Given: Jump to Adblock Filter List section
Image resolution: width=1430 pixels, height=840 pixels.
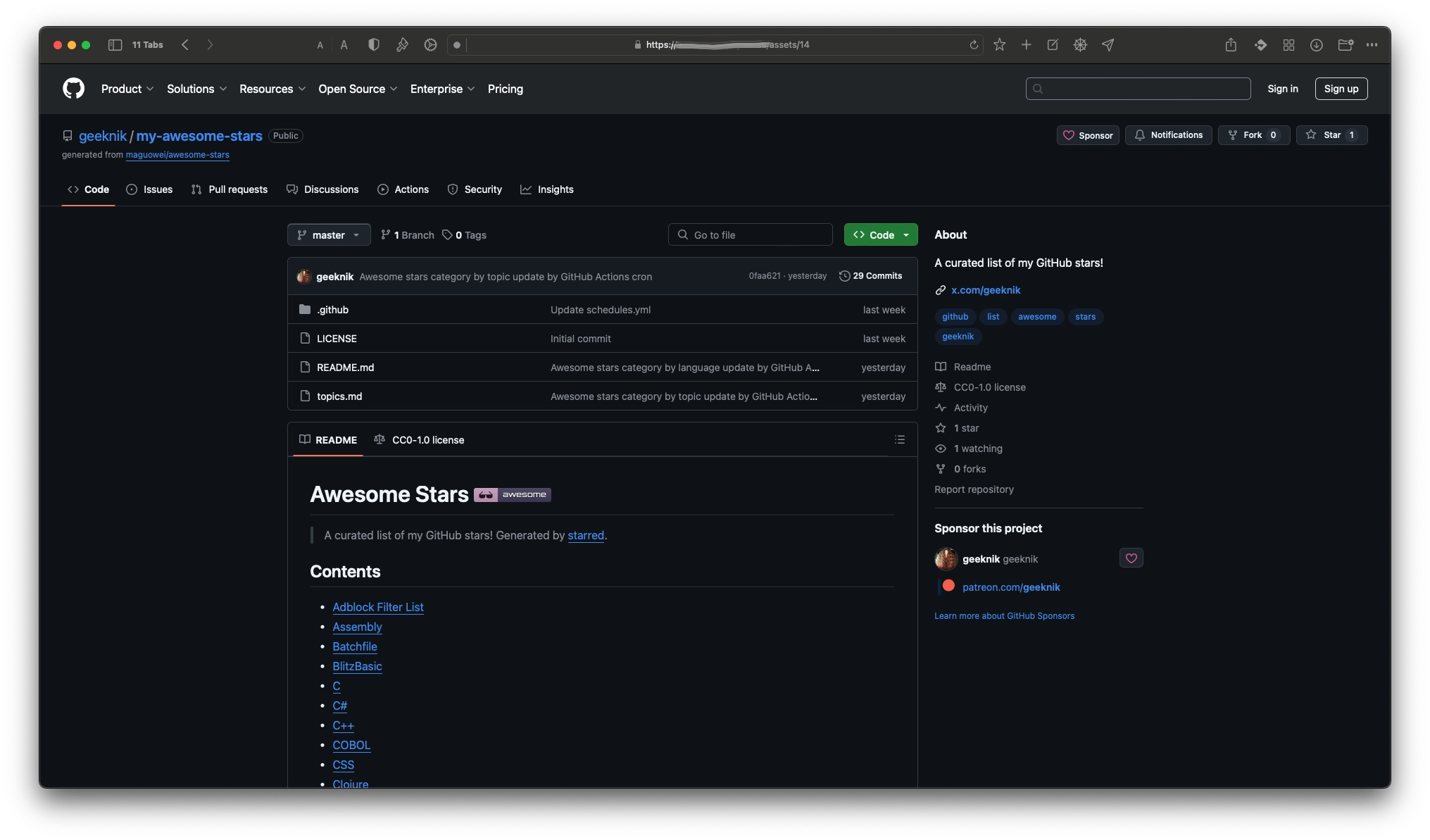Looking at the screenshot, I should [378, 607].
